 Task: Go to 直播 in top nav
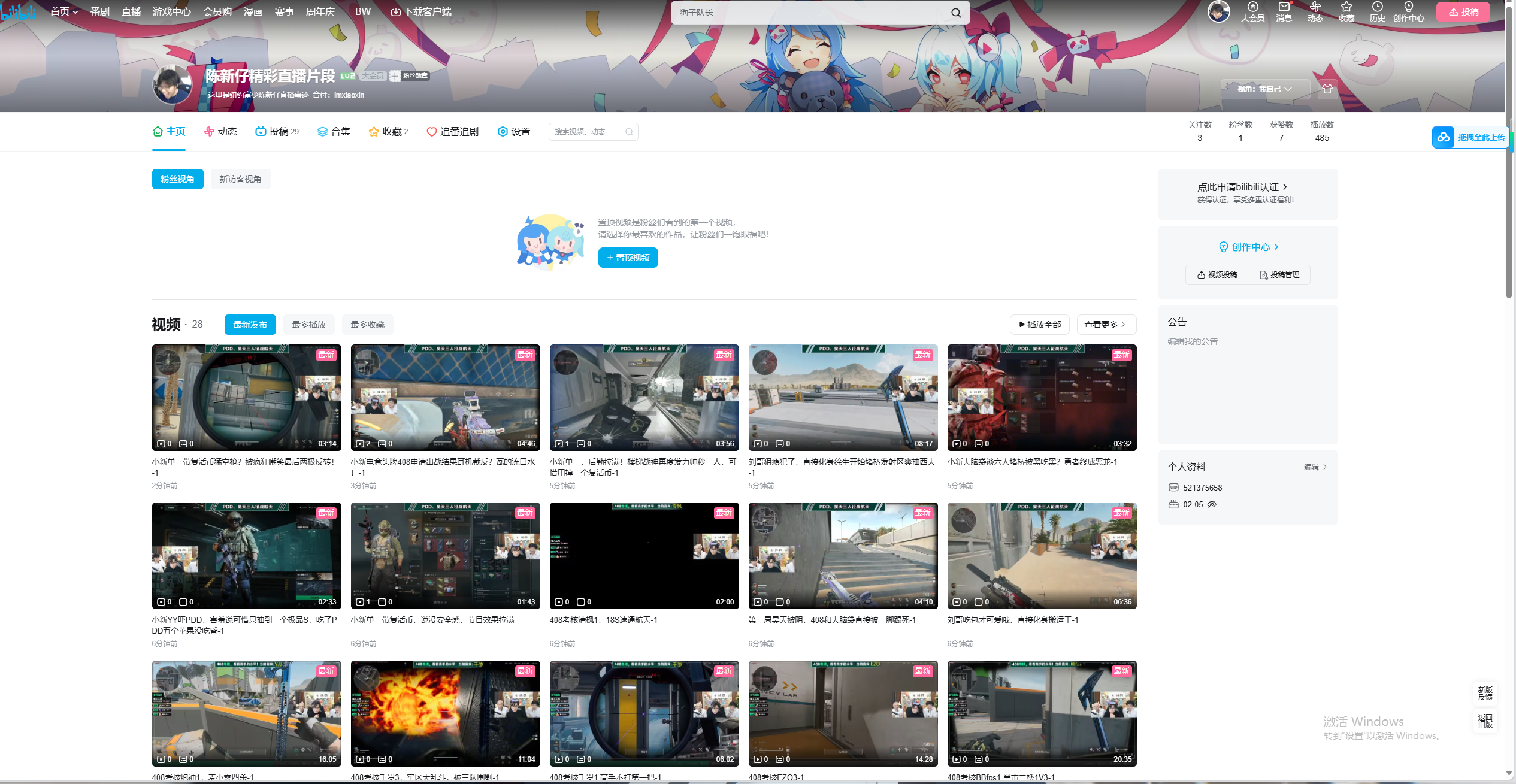pyautogui.click(x=131, y=11)
